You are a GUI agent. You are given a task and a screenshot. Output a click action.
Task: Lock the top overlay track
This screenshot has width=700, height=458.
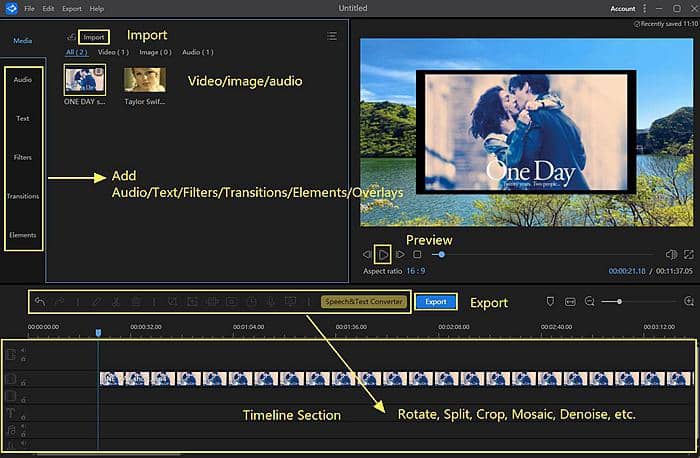[x=23, y=358]
